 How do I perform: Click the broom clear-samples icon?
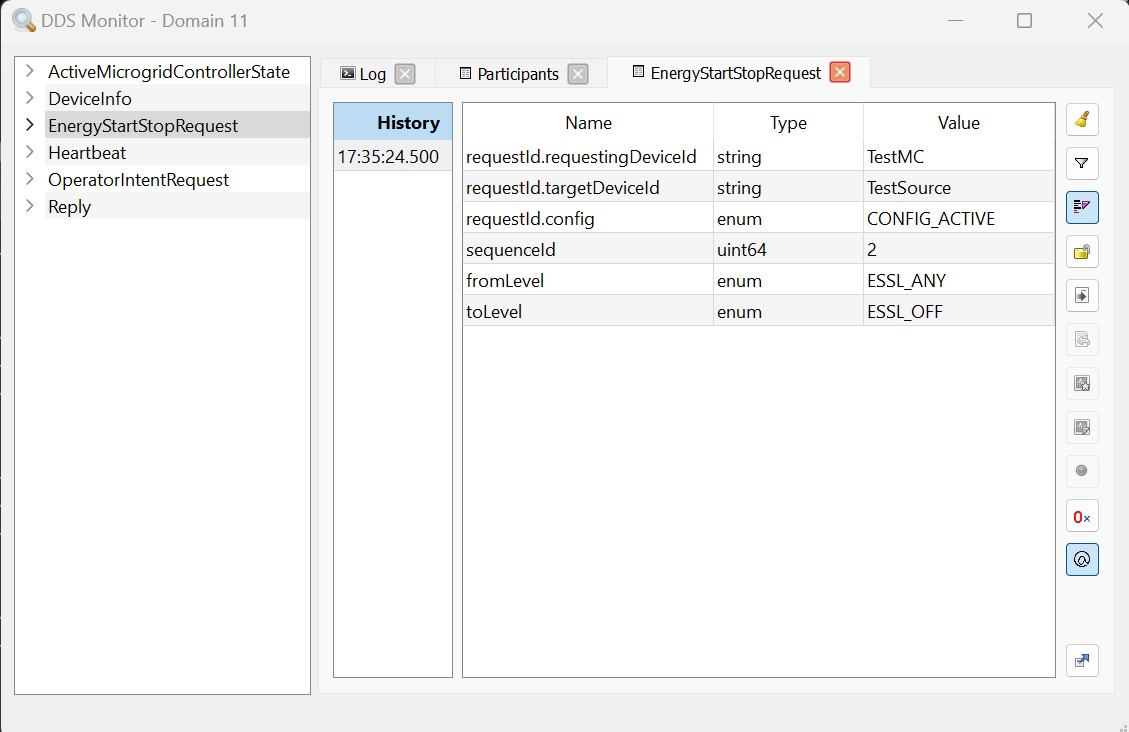point(1082,120)
